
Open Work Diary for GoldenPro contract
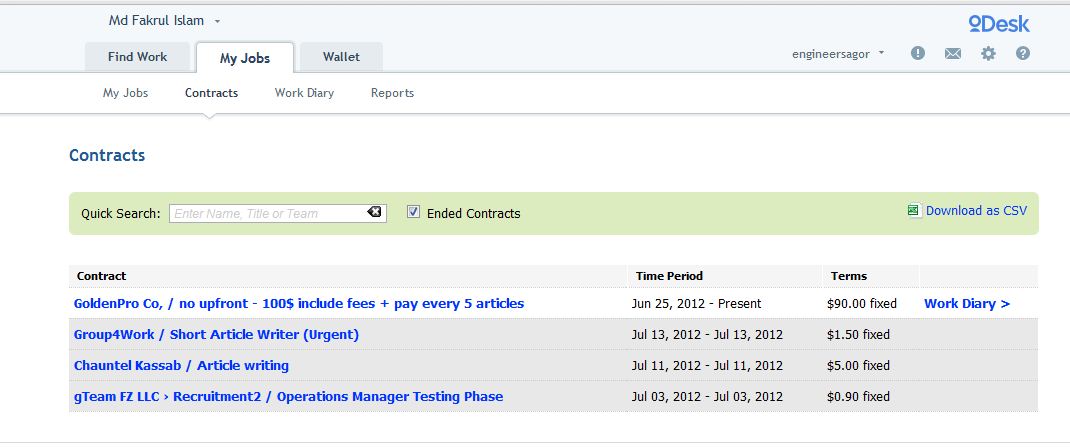click(x=966, y=303)
